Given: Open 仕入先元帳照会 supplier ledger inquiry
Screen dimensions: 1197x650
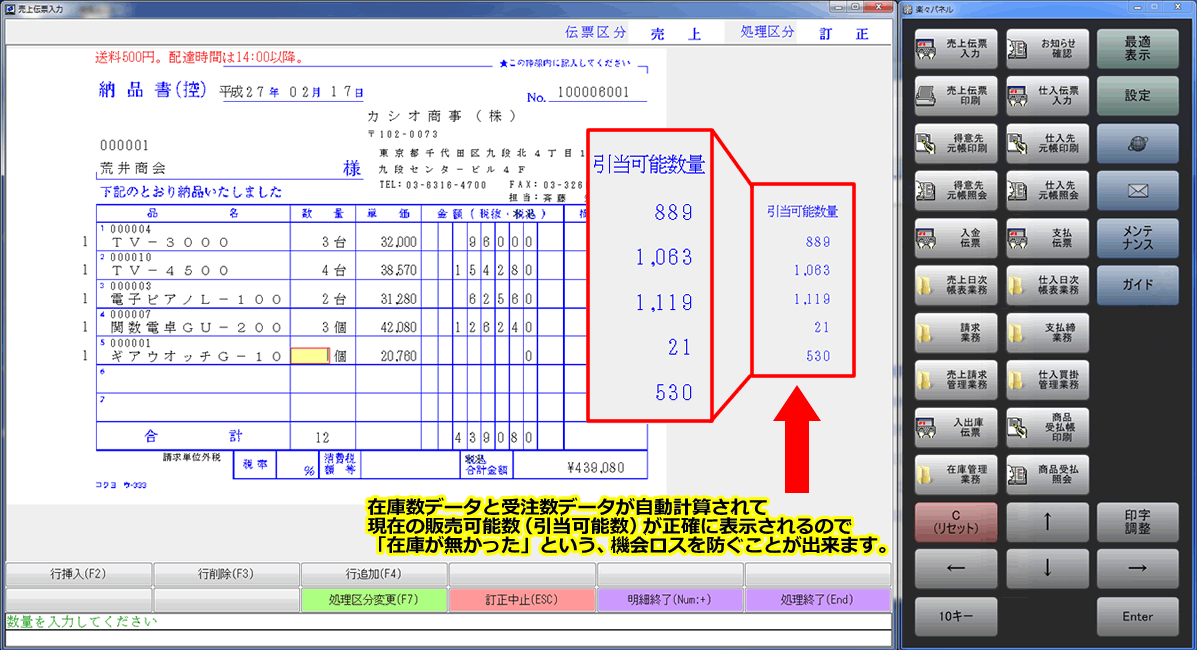Looking at the screenshot, I should (1047, 191).
